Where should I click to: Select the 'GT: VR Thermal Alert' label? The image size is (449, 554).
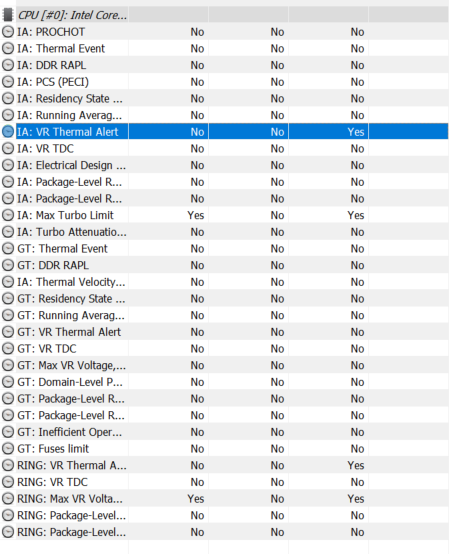(x=69, y=332)
